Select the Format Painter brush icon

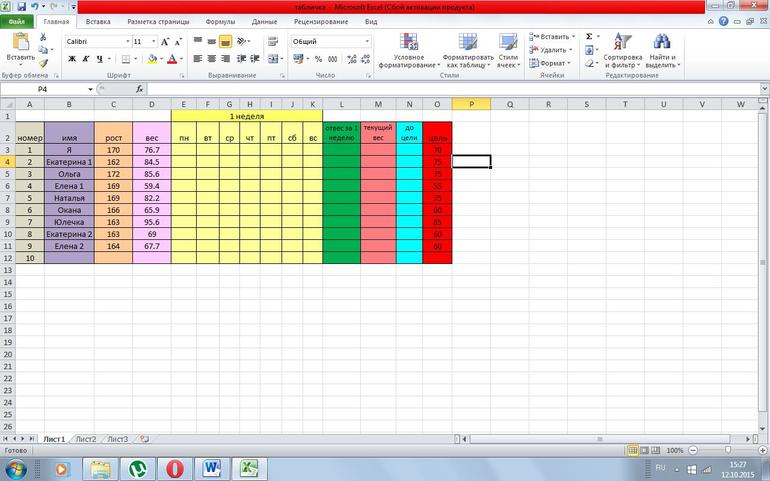pyautogui.click(x=43, y=62)
